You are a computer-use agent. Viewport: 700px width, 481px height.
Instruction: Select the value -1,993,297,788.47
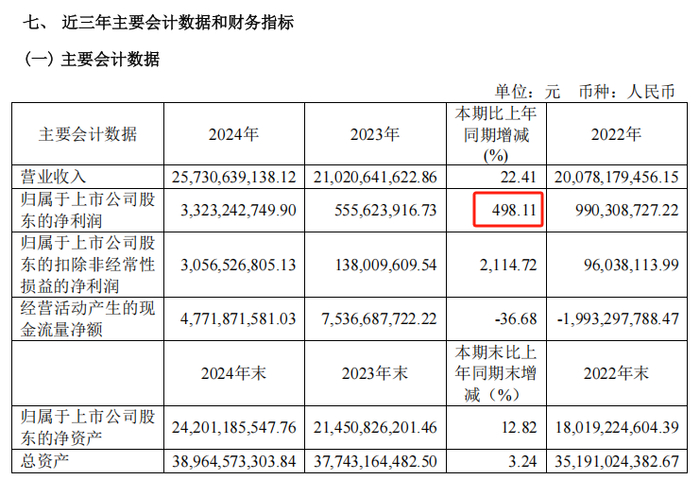coord(618,319)
